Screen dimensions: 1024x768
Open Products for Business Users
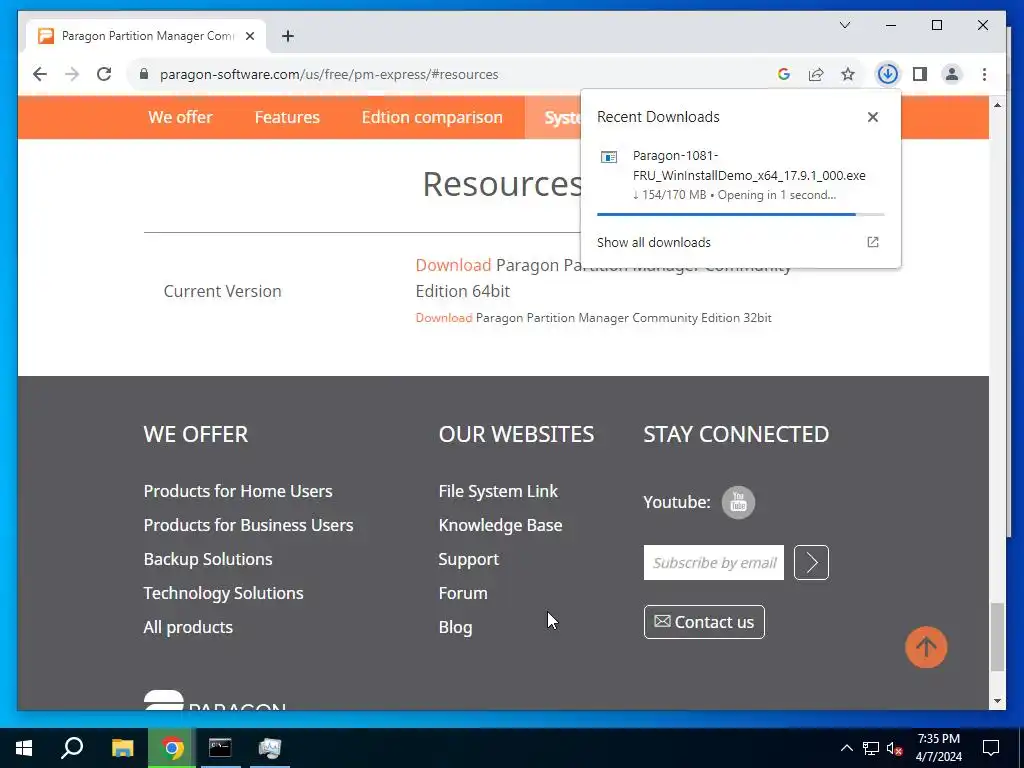[248, 525]
